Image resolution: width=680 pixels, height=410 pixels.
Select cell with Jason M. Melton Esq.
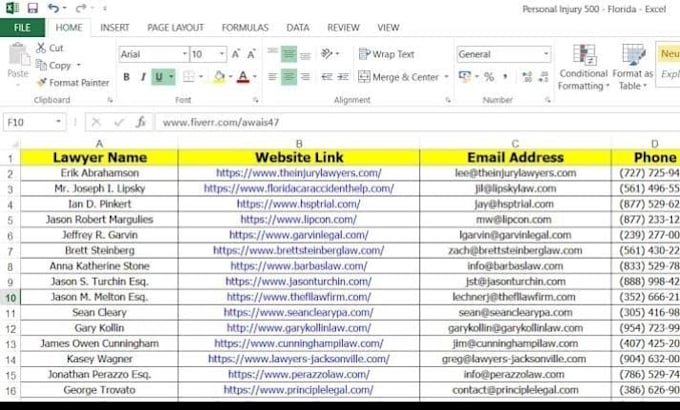[x=99, y=297]
